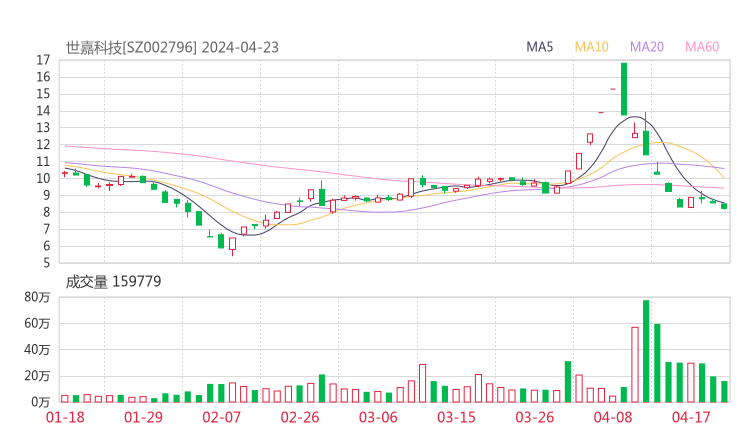Select the 03-06 date label

[x=378, y=417]
